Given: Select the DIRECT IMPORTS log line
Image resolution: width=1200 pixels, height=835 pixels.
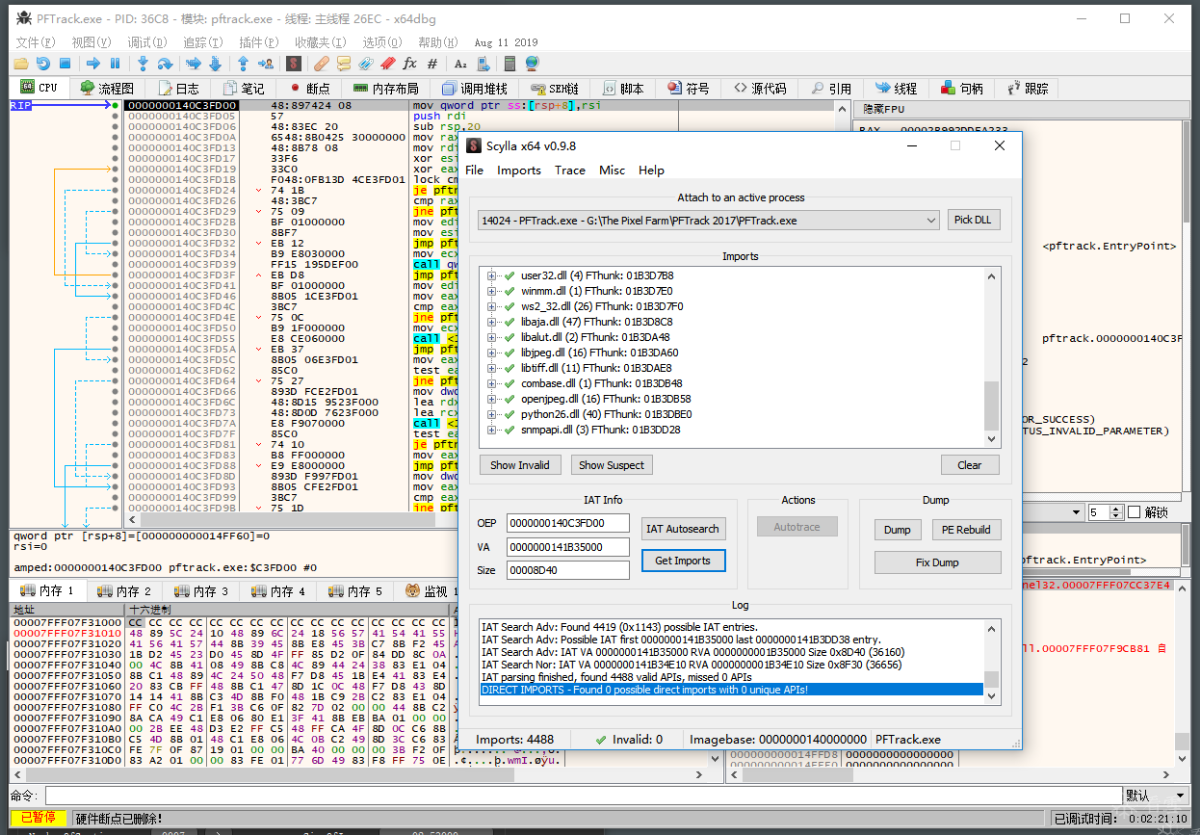Looking at the screenshot, I should [x=731, y=690].
